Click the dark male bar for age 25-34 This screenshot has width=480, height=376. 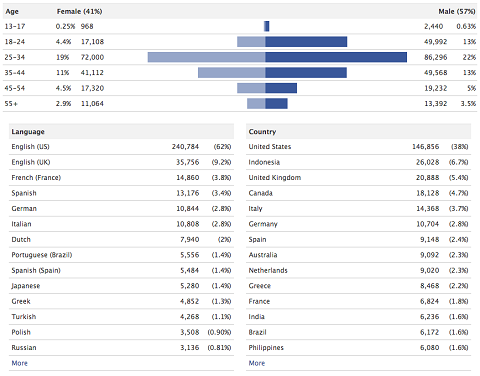click(x=336, y=57)
